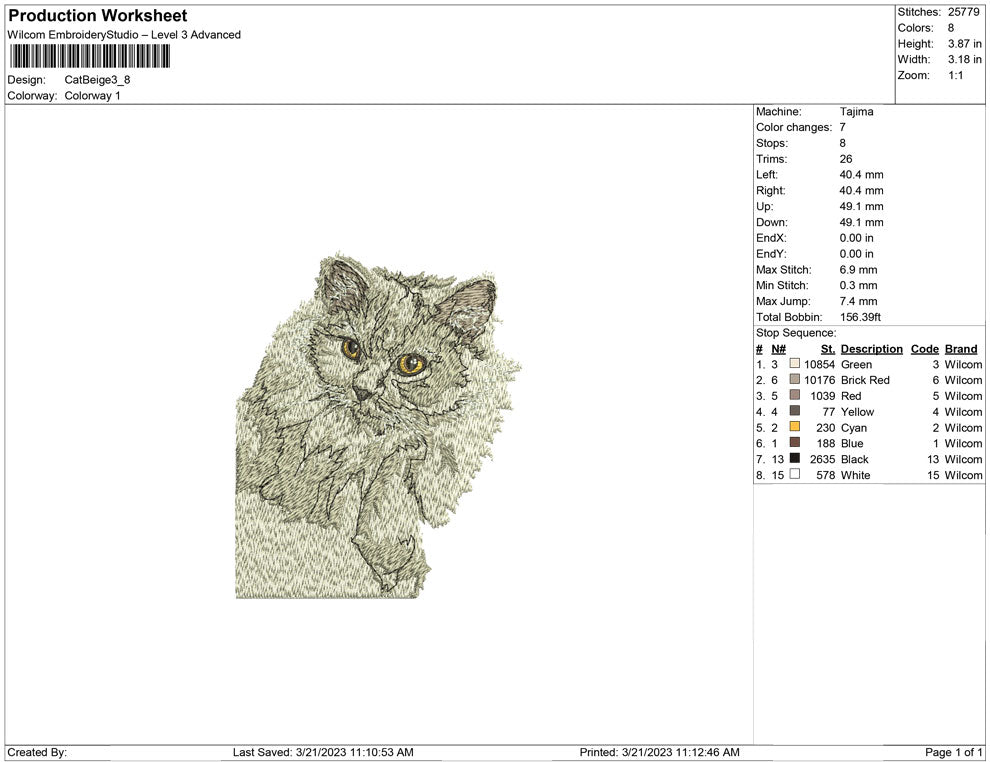
Task: Click the Stop Sequence section header
Action: click(796, 332)
